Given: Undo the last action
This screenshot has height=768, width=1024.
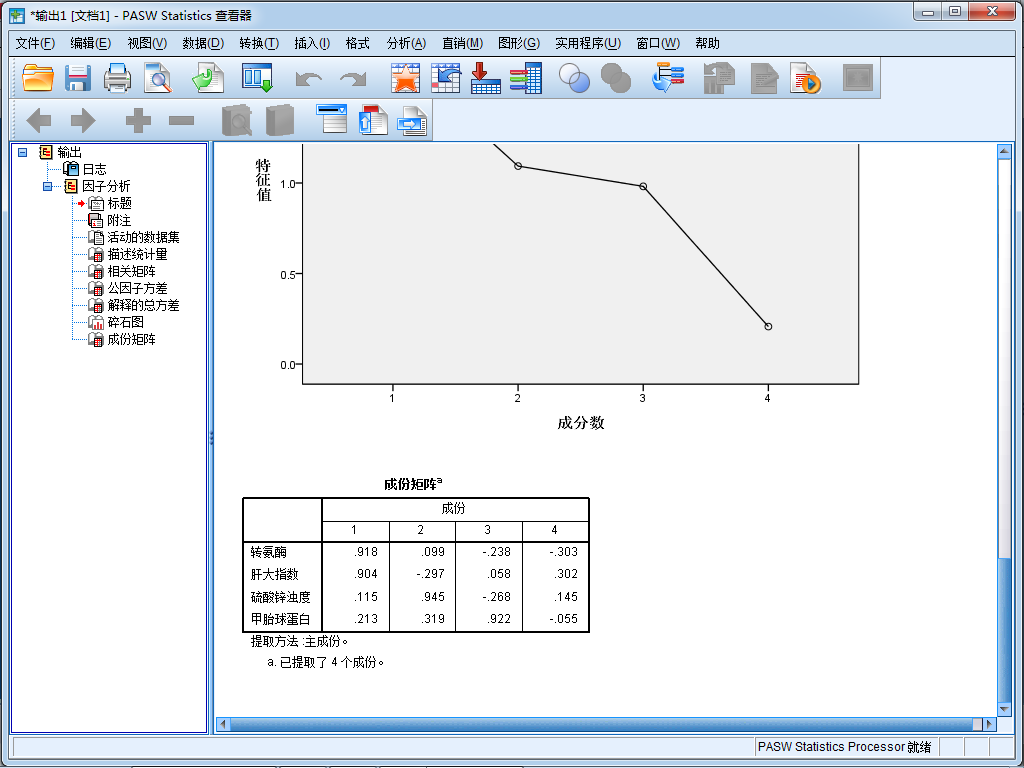Looking at the screenshot, I should tap(308, 79).
